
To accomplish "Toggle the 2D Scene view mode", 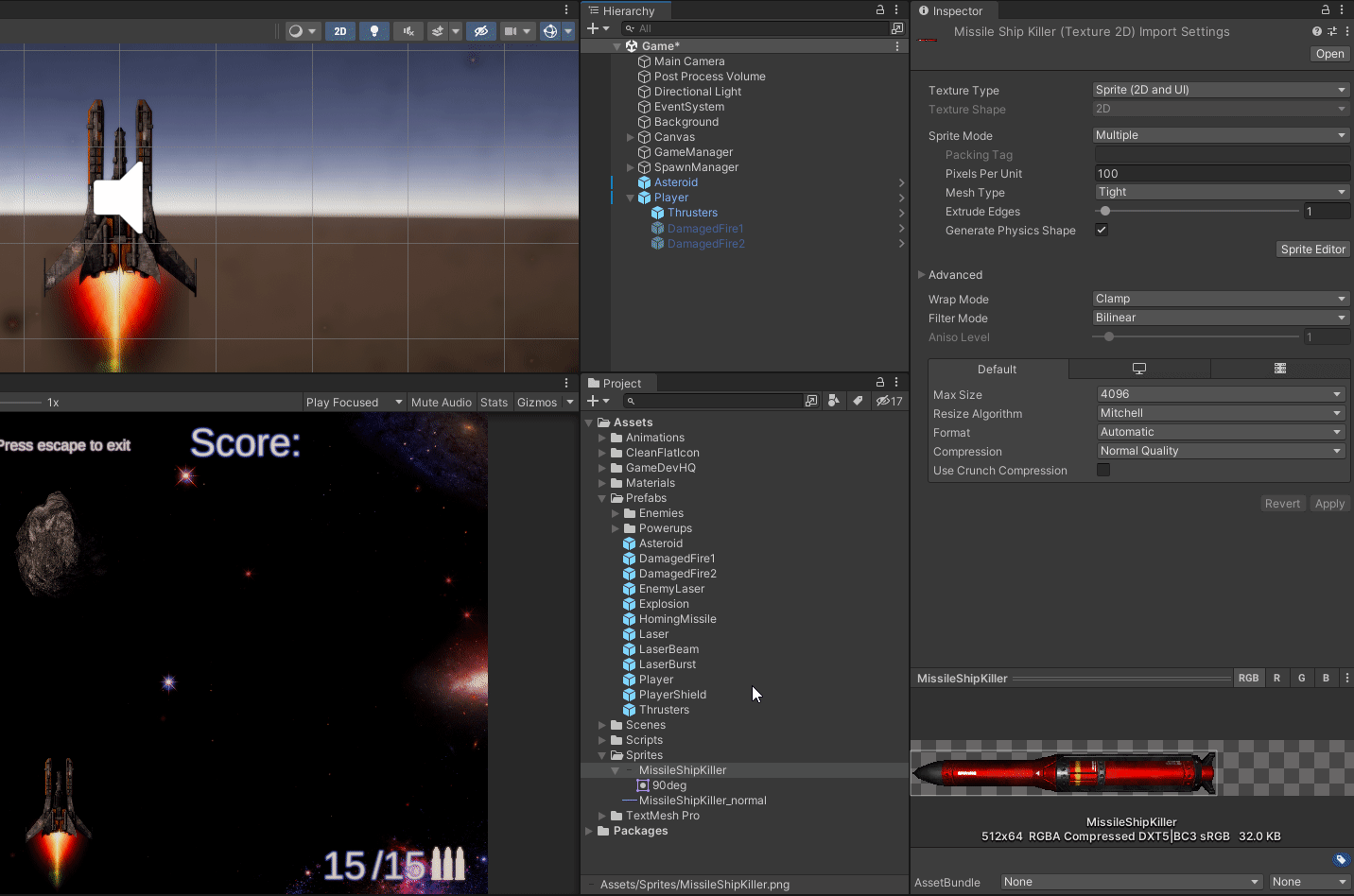I will tap(340, 31).
